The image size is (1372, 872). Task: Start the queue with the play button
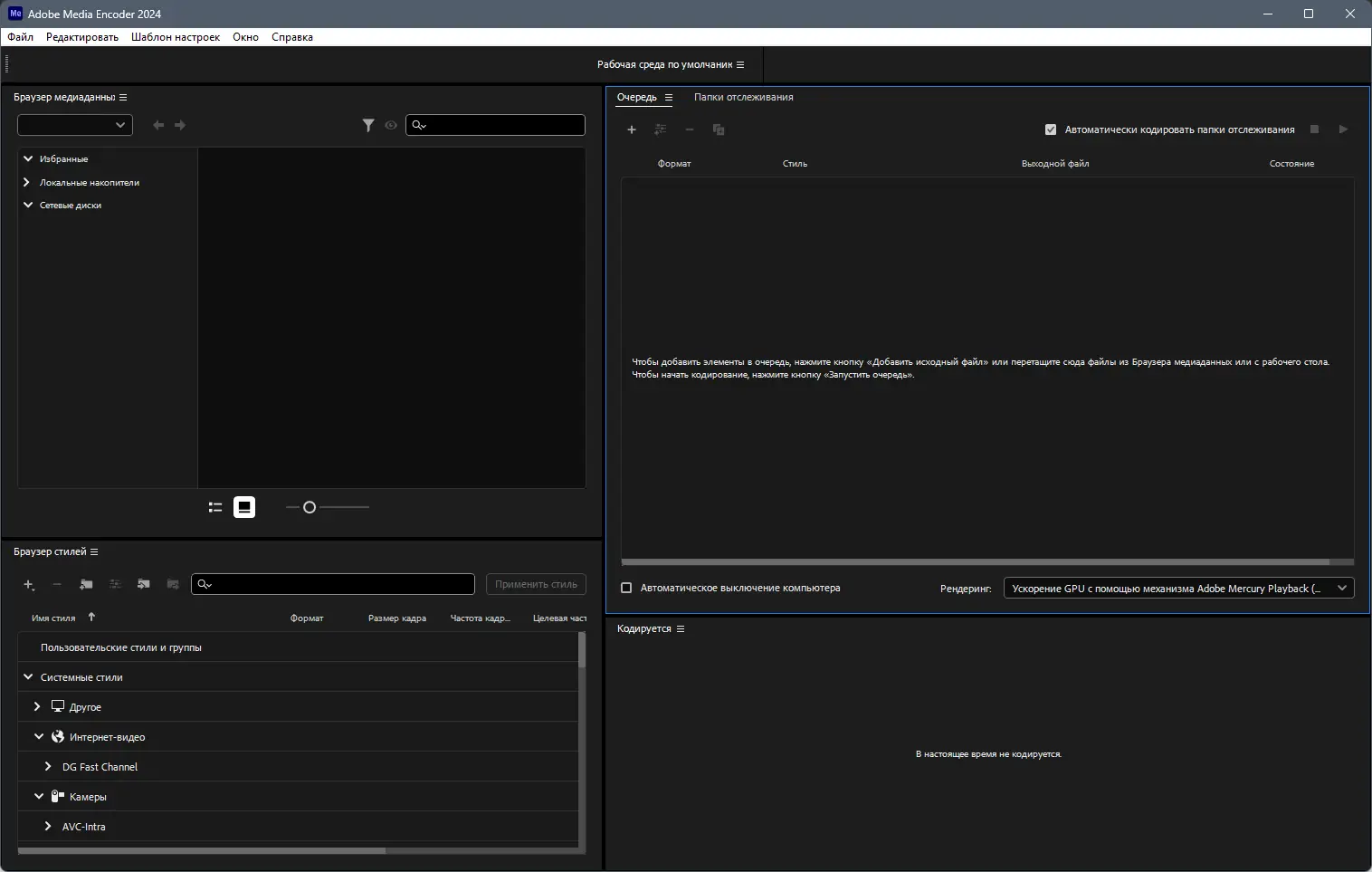pos(1343,129)
